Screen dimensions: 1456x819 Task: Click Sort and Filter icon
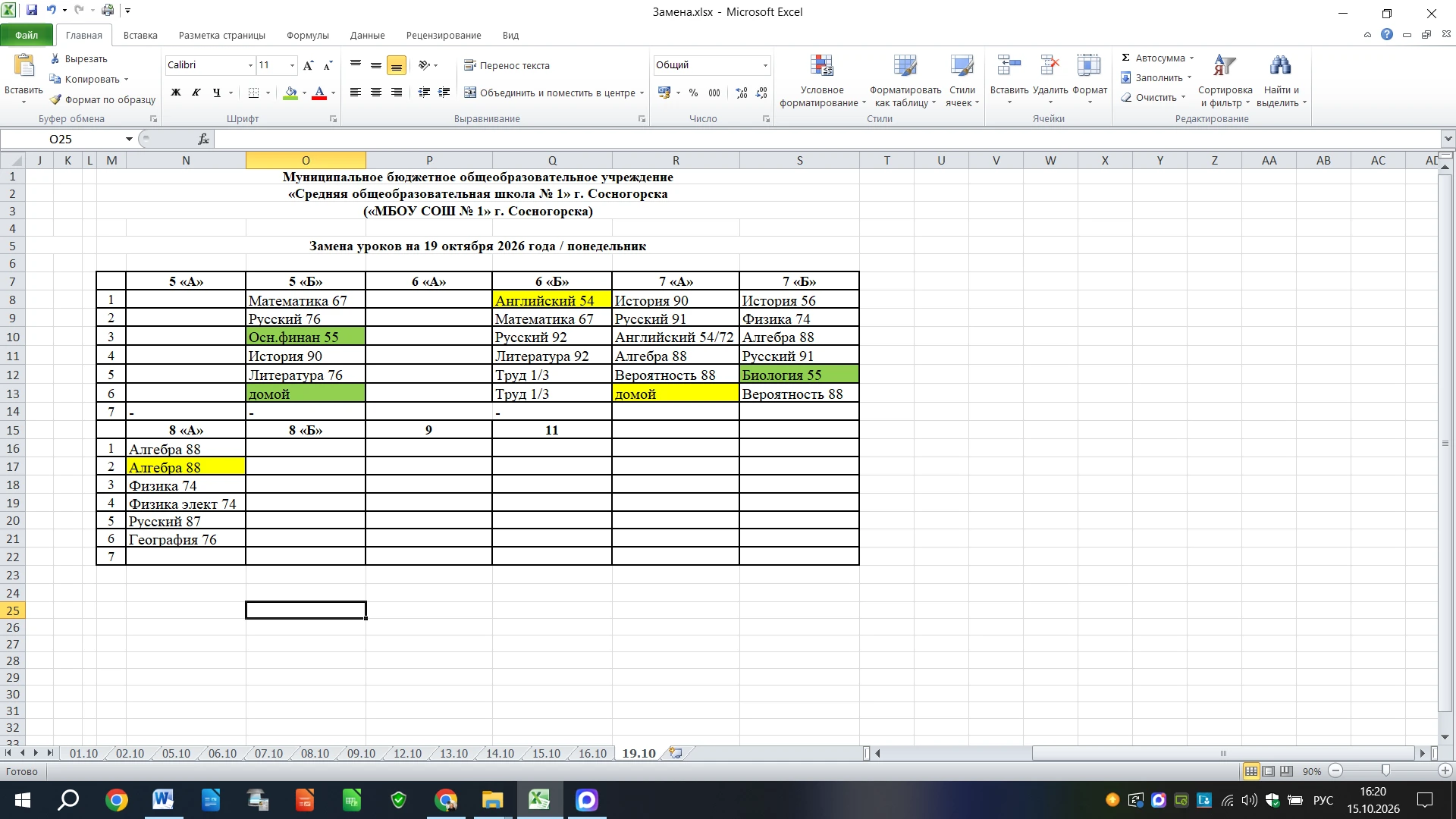[x=1225, y=67]
